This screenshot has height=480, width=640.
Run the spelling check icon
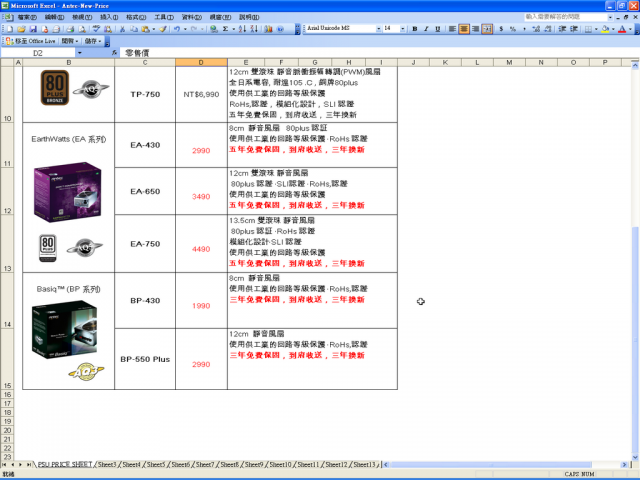(x=96, y=29)
